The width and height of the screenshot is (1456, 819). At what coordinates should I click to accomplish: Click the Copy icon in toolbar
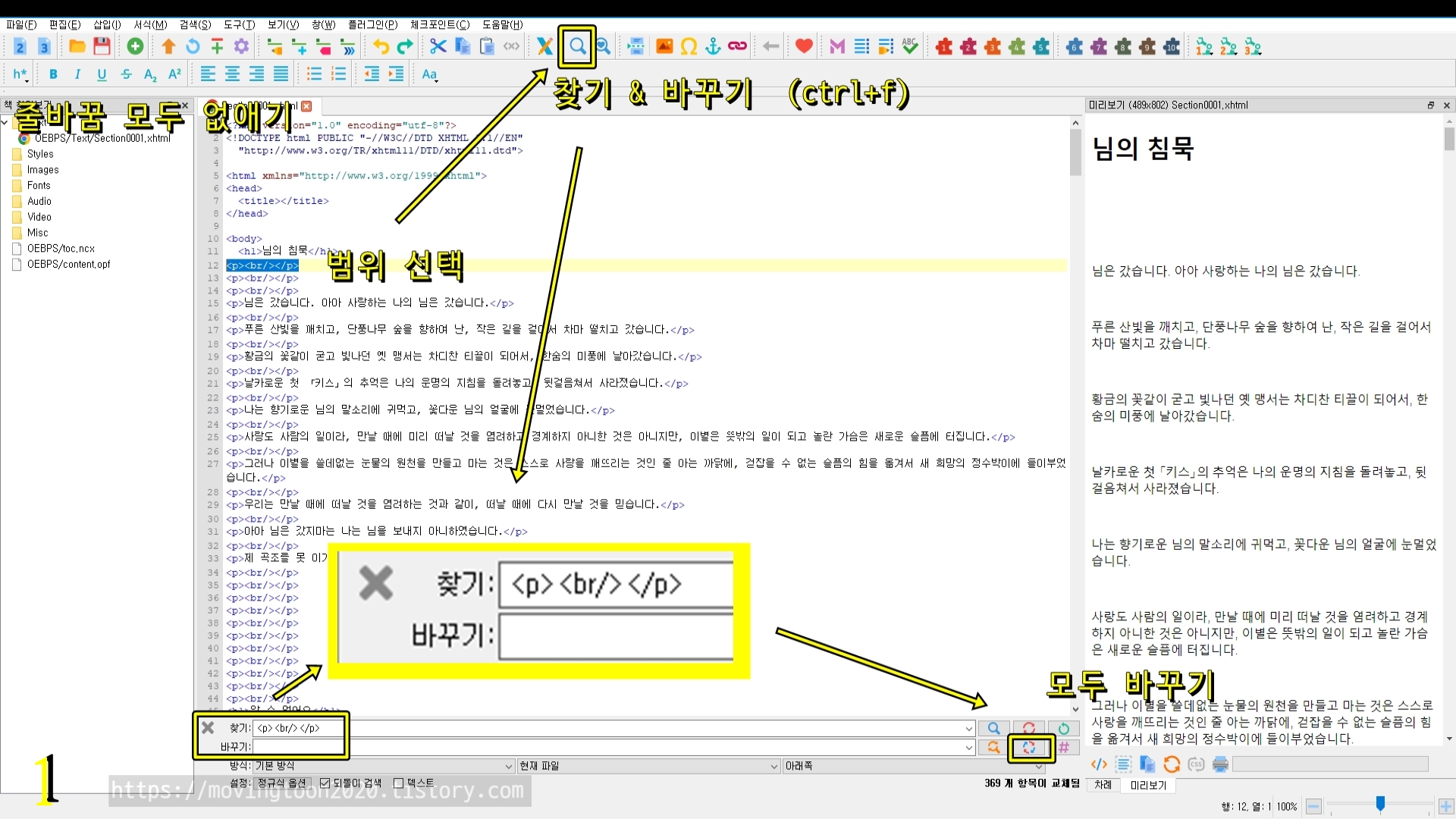tap(463, 47)
